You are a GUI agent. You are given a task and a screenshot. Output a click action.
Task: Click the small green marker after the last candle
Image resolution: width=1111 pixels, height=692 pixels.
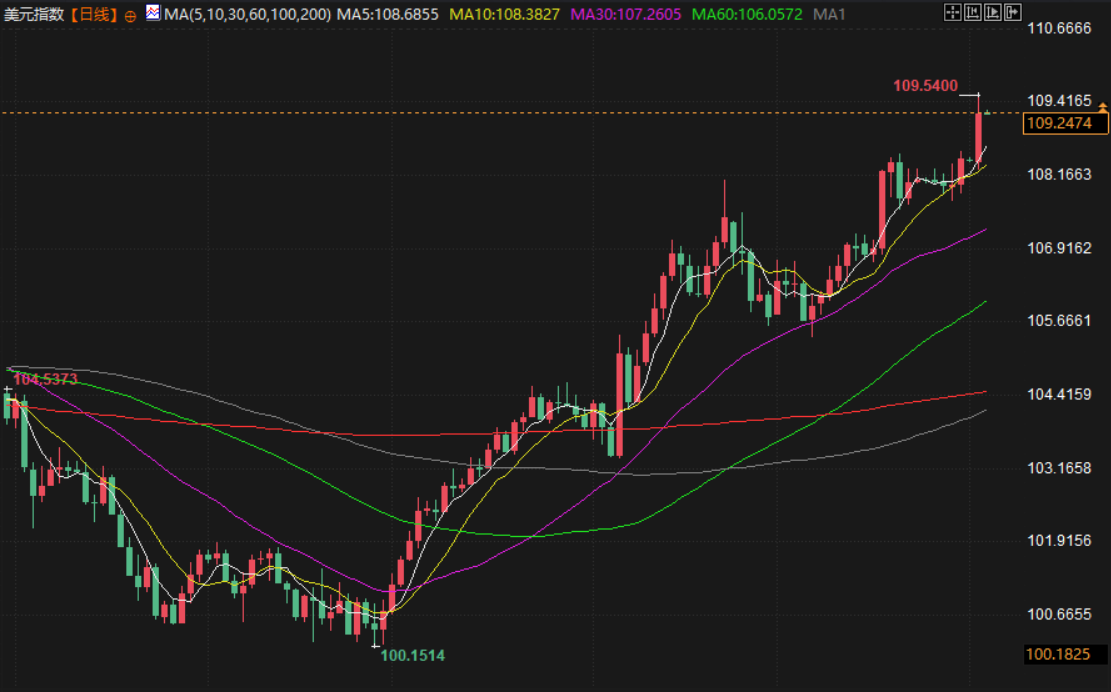[987, 112]
